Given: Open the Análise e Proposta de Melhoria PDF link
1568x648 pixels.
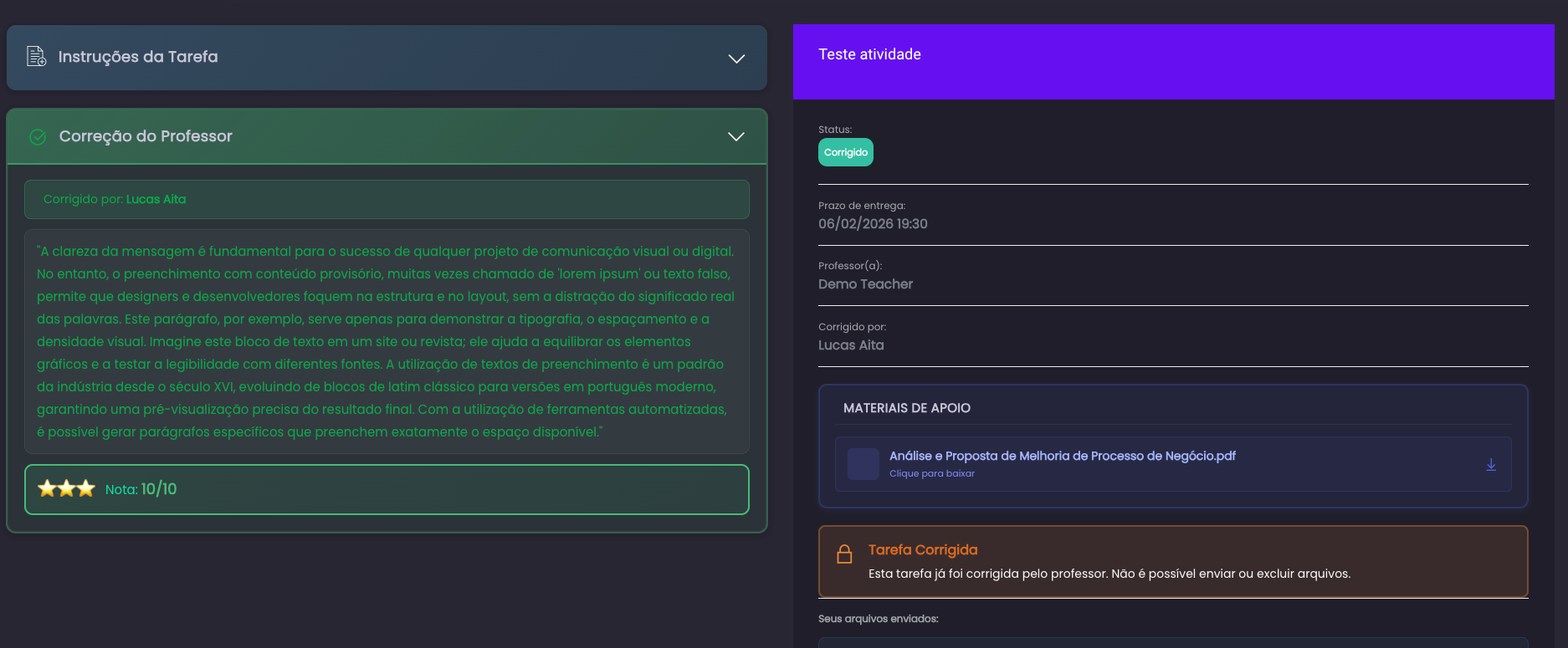Looking at the screenshot, I should (1062, 456).
